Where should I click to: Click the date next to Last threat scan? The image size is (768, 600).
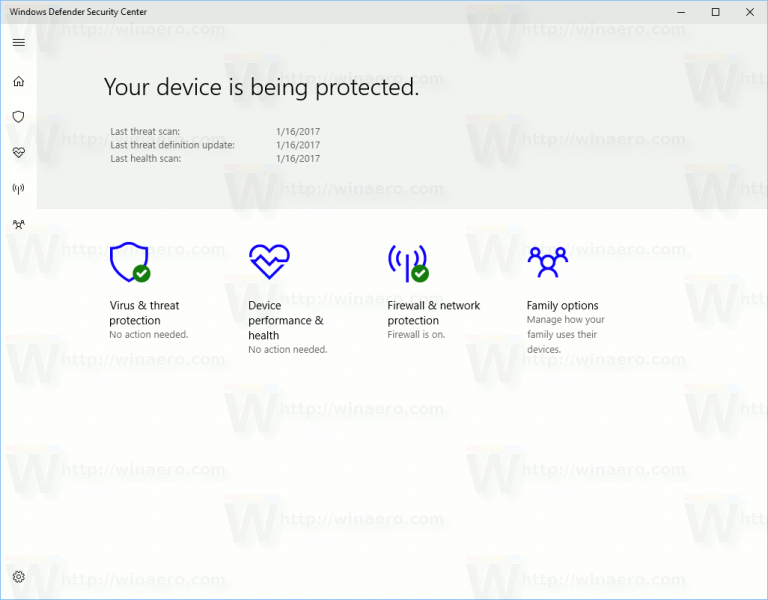[x=298, y=131]
